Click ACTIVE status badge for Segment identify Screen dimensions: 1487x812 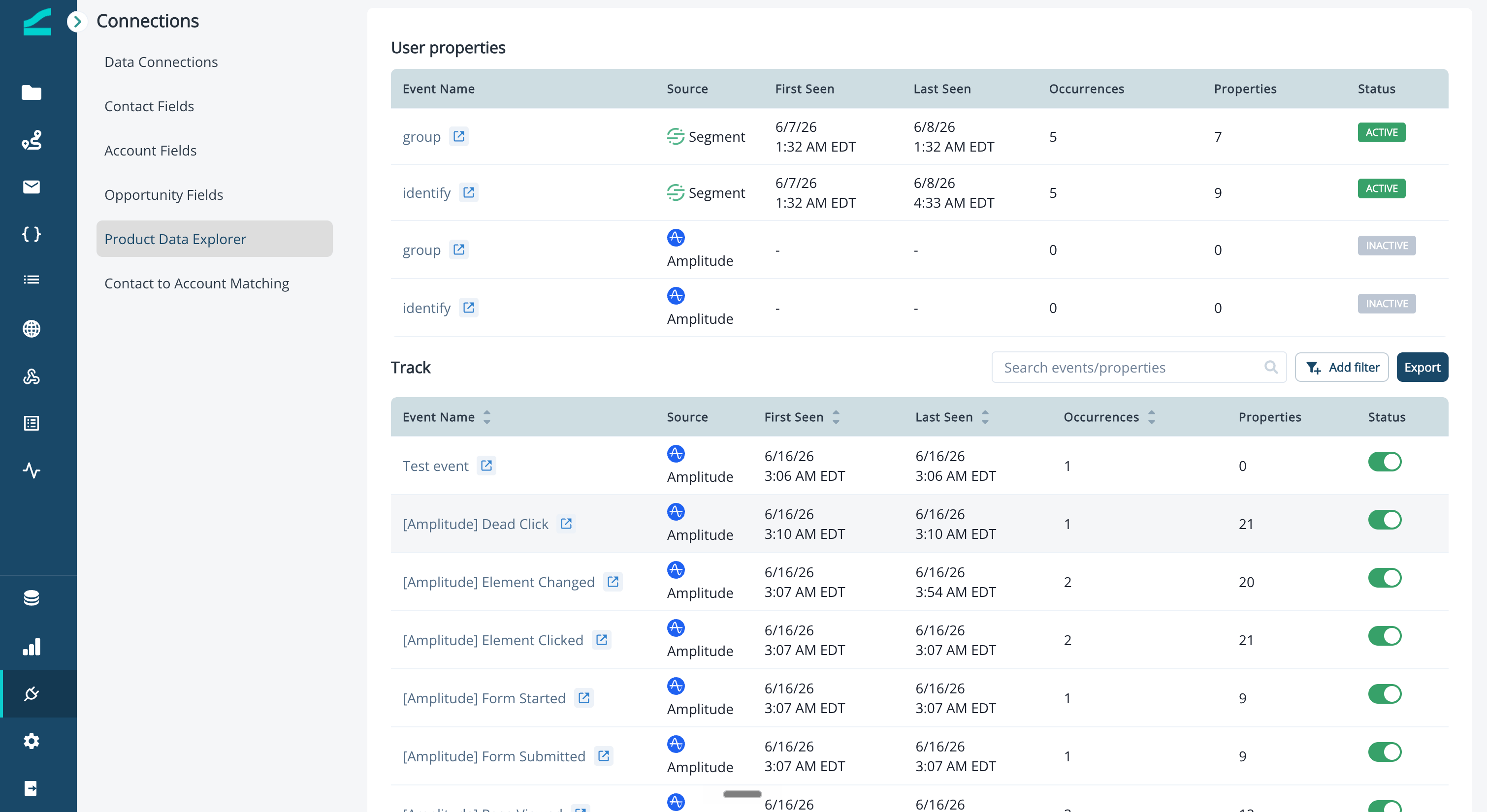pos(1381,188)
